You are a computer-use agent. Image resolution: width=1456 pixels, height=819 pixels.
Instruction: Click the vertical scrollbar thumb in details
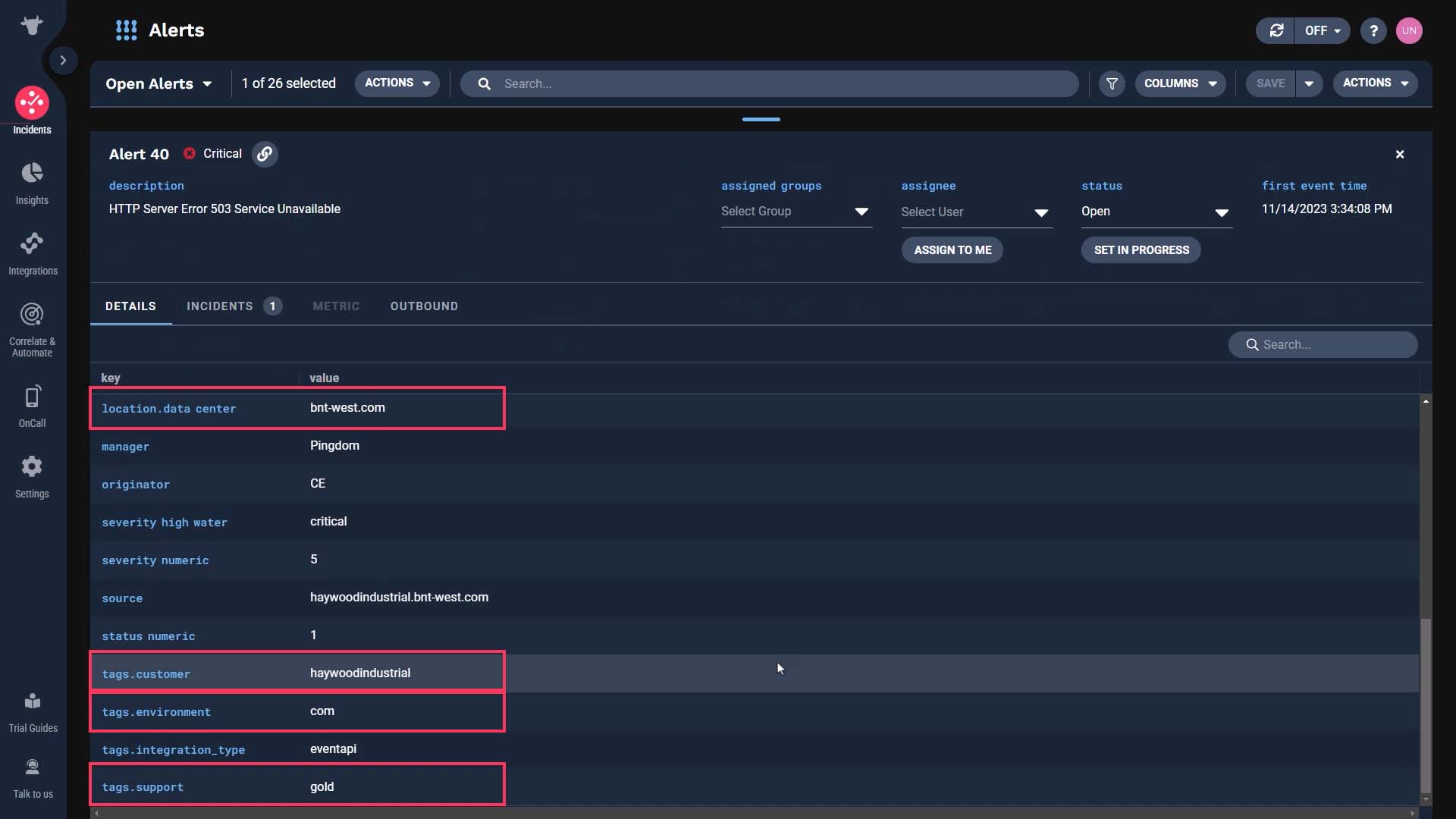click(1426, 705)
